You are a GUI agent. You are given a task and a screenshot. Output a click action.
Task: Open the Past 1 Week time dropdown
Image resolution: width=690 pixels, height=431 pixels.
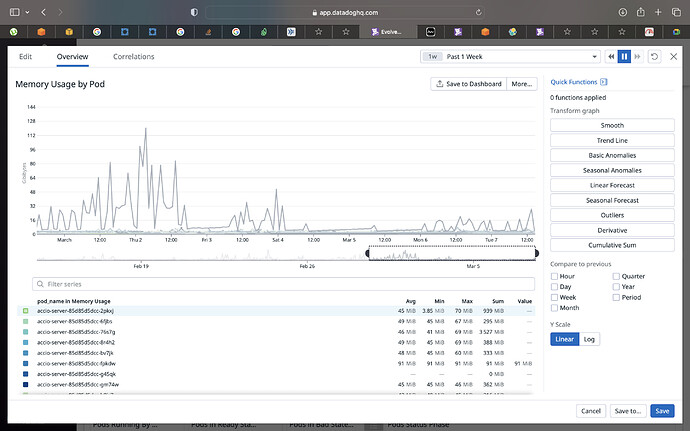(510, 56)
